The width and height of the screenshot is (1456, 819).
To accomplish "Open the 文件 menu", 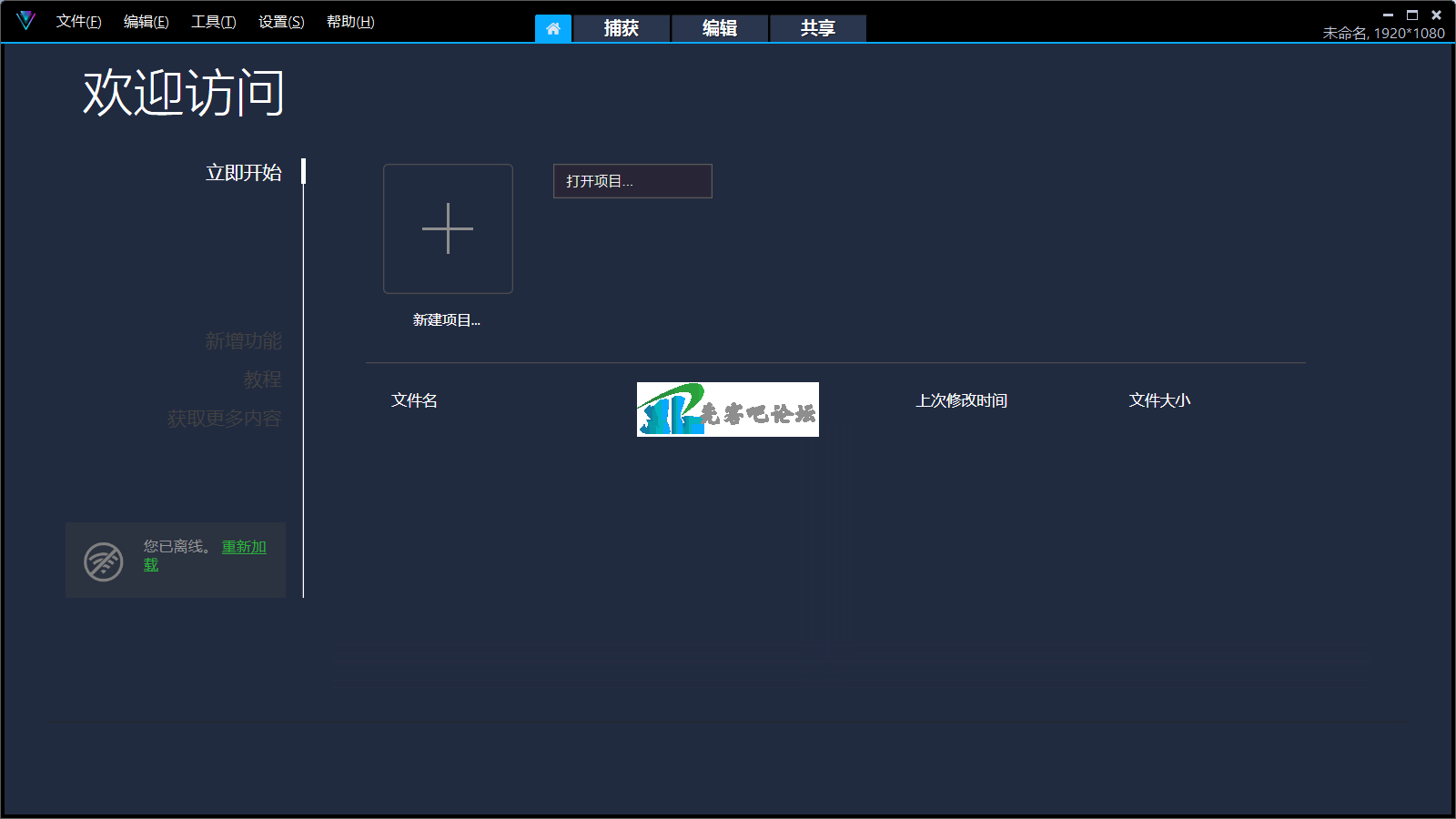I will [x=78, y=22].
